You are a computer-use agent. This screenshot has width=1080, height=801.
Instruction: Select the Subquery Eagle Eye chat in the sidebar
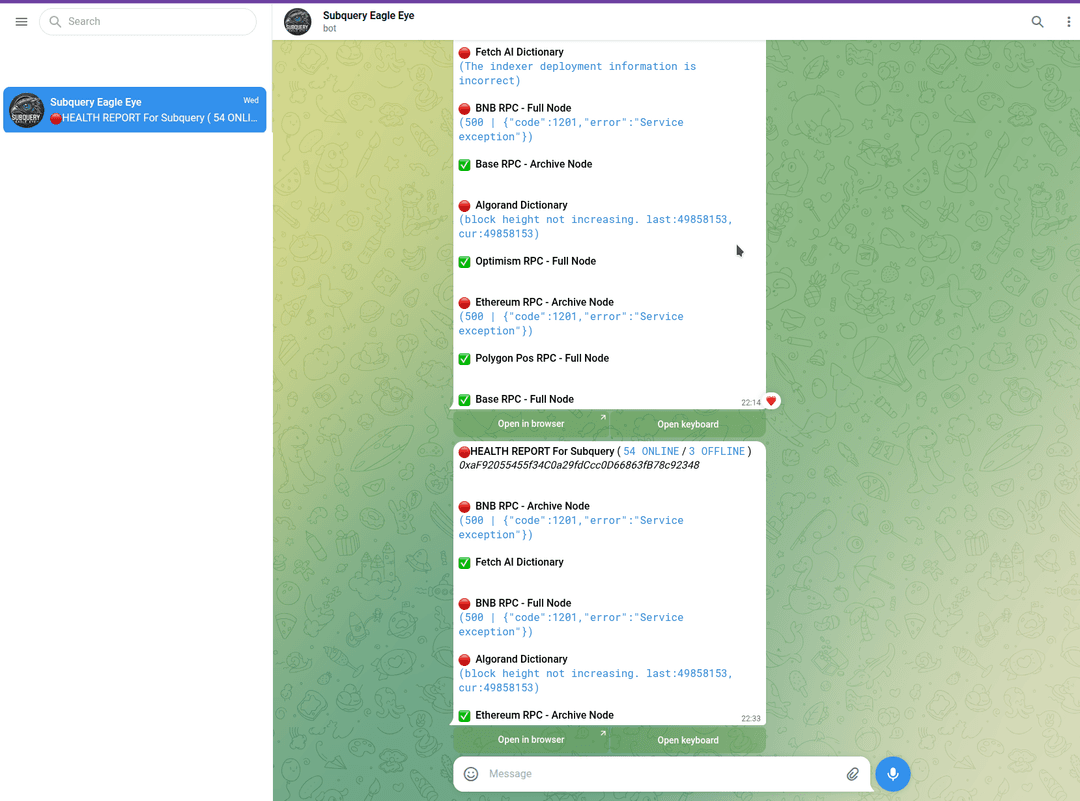134,110
